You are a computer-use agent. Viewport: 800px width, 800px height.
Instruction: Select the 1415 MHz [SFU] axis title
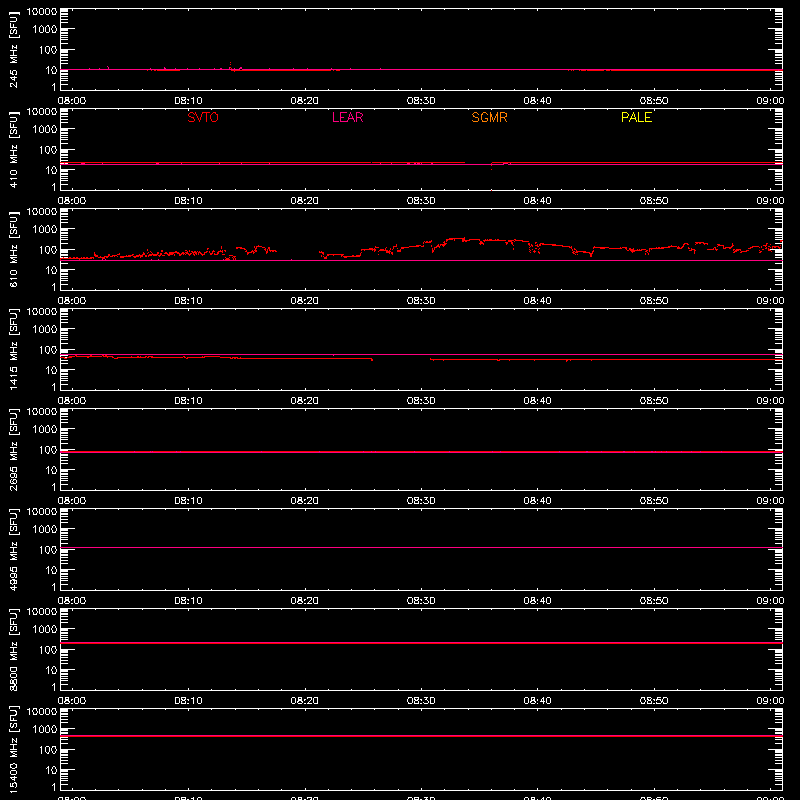(13, 349)
